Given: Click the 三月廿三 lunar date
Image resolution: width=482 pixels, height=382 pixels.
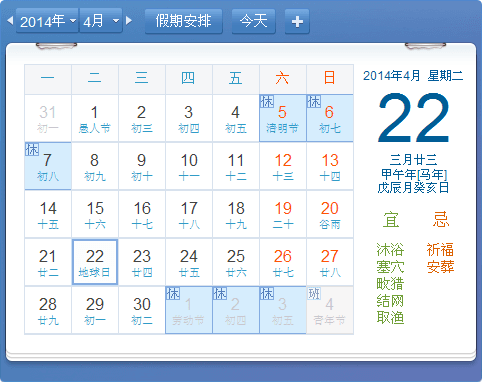Looking at the screenshot, I should click(413, 160).
